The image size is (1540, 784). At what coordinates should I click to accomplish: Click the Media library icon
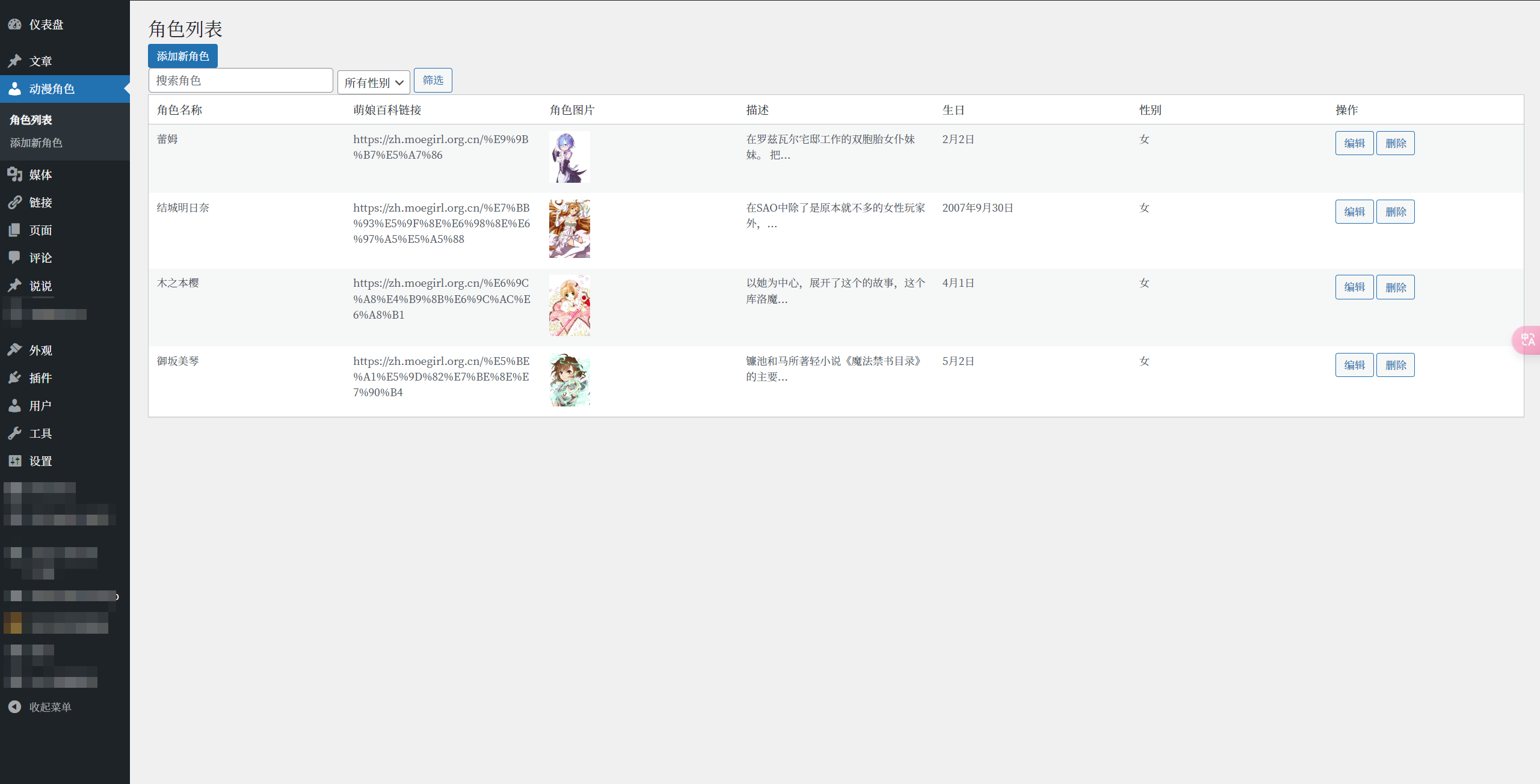pos(15,174)
